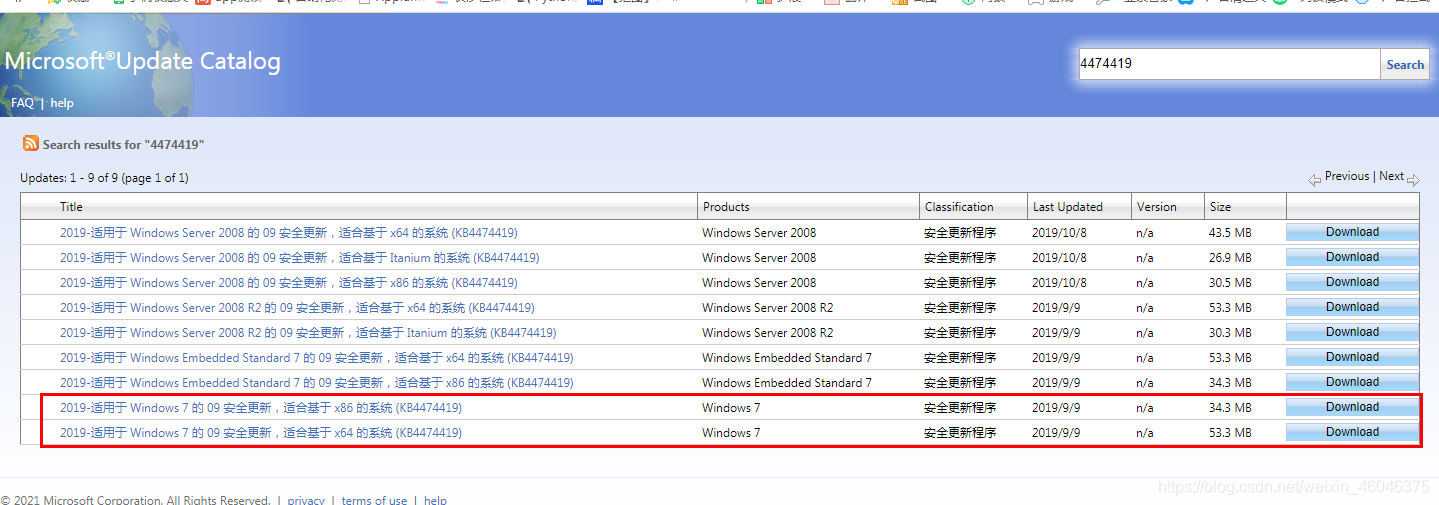The height and width of the screenshot is (505, 1439).
Task: Click the Microsoft Update Catalog title
Action: tap(142, 62)
